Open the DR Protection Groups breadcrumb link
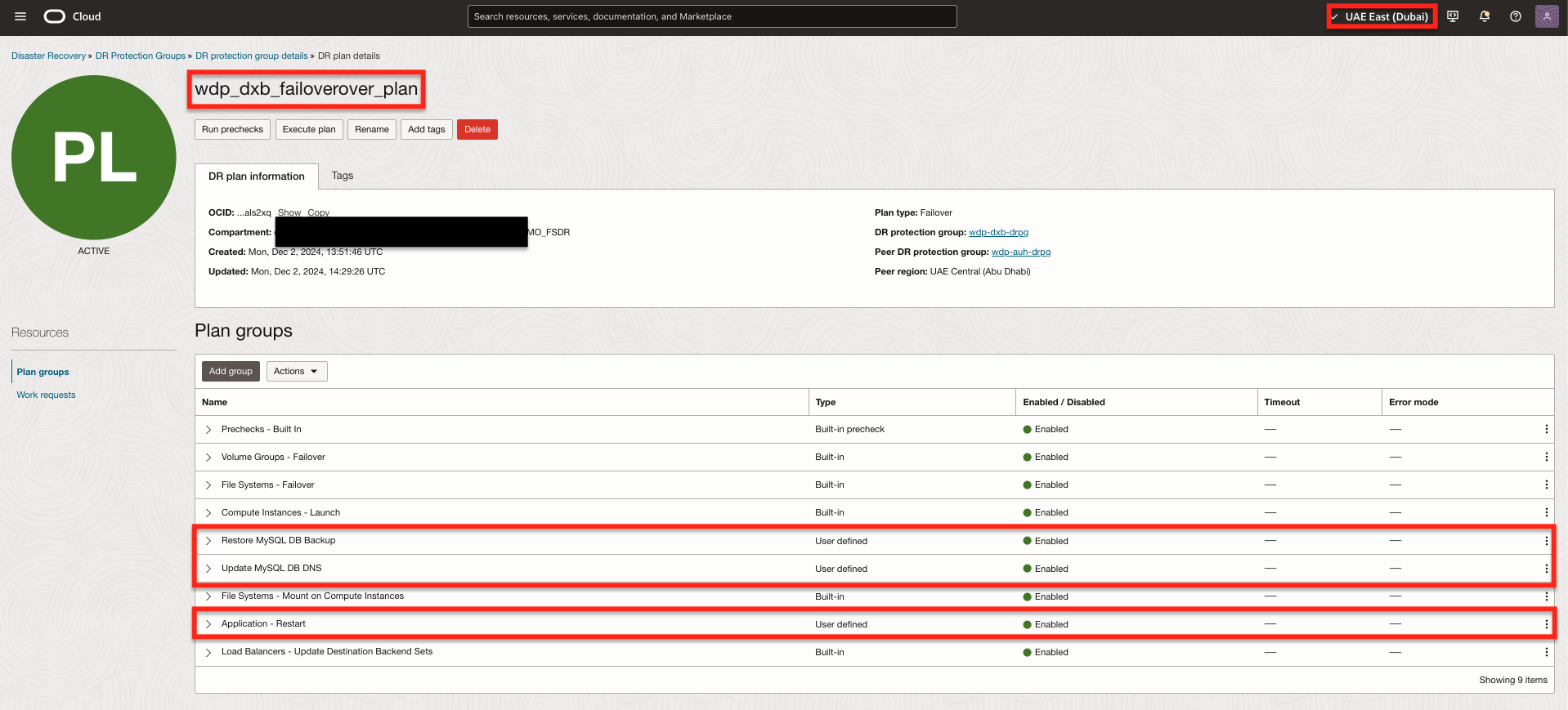1568x710 pixels. pos(141,56)
